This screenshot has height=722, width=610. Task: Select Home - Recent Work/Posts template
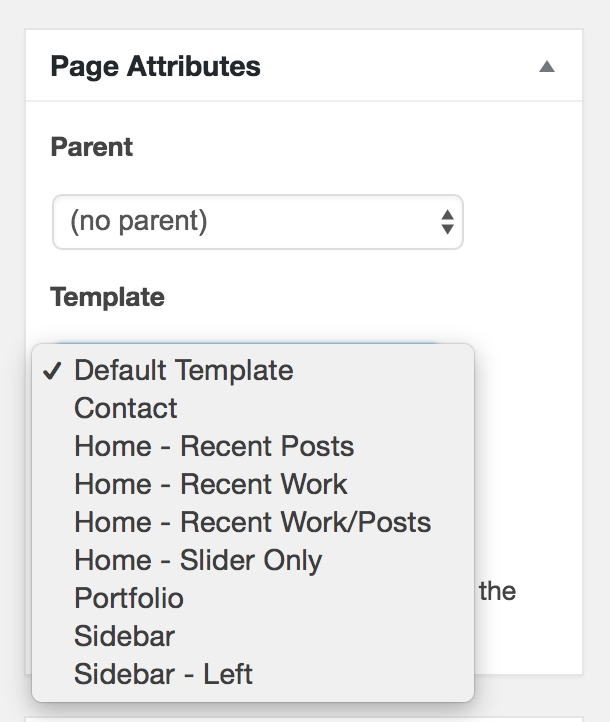[253, 522]
